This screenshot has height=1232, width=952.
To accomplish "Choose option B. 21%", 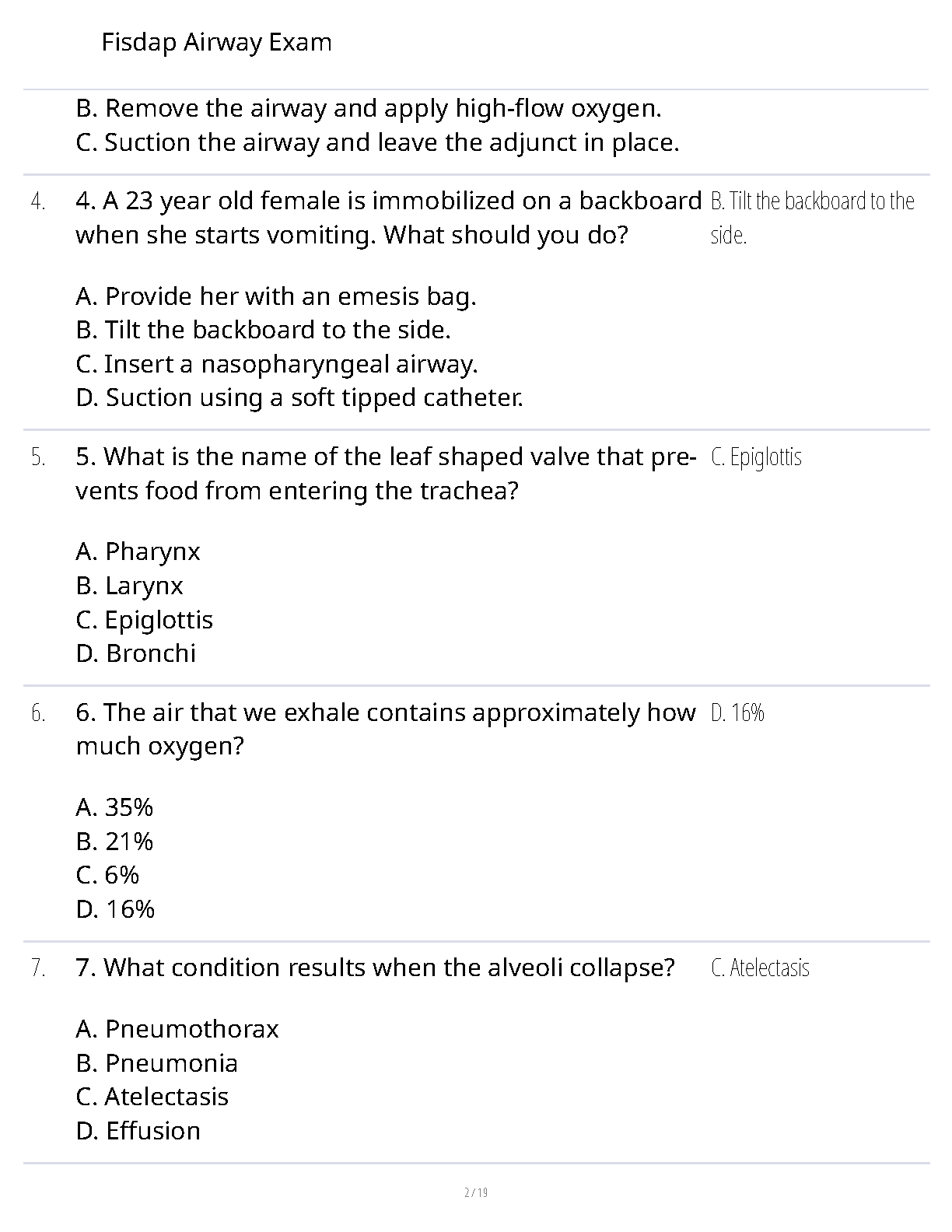I will coord(114,842).
